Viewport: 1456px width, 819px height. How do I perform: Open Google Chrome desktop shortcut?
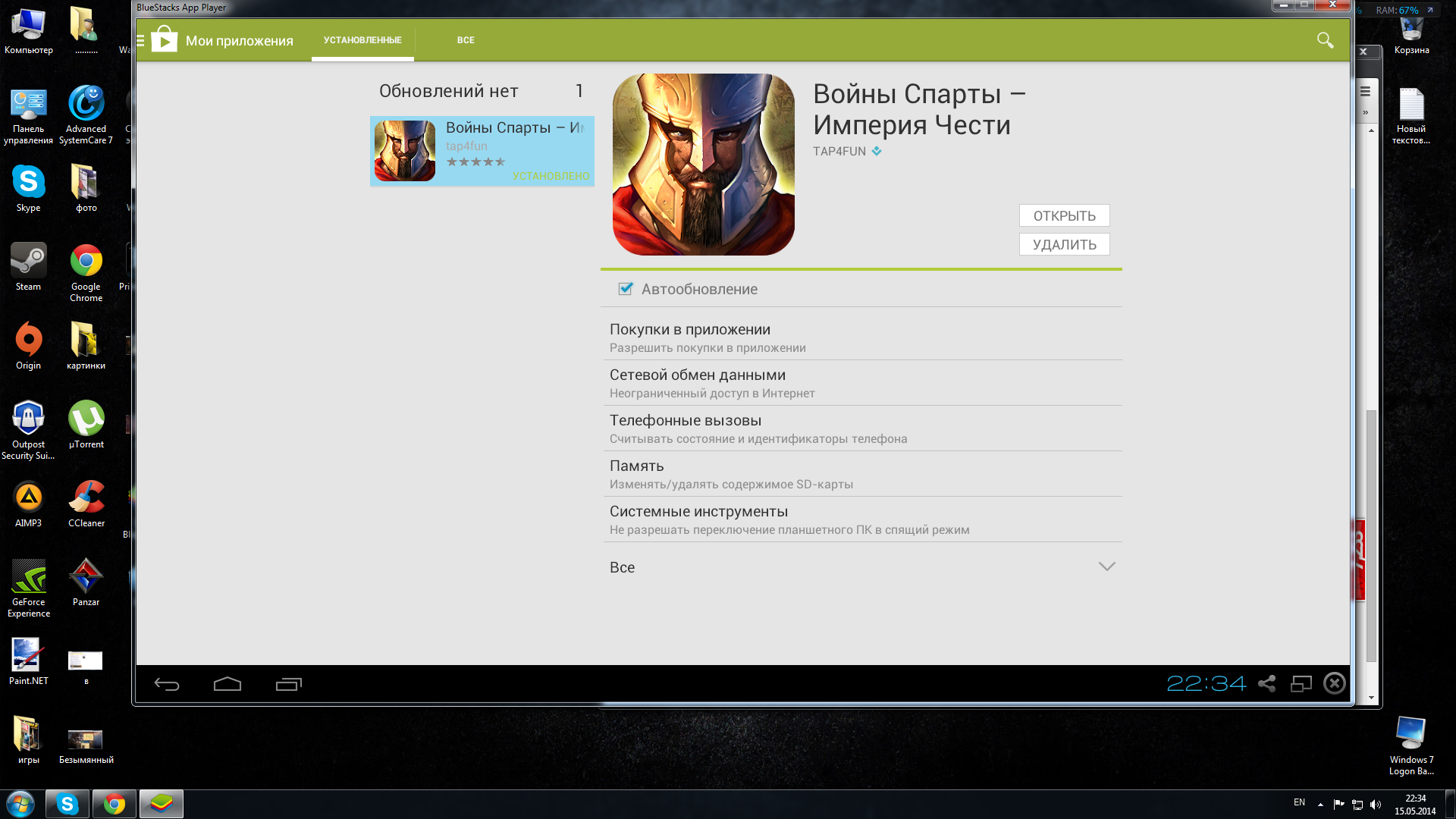[86, 273]
